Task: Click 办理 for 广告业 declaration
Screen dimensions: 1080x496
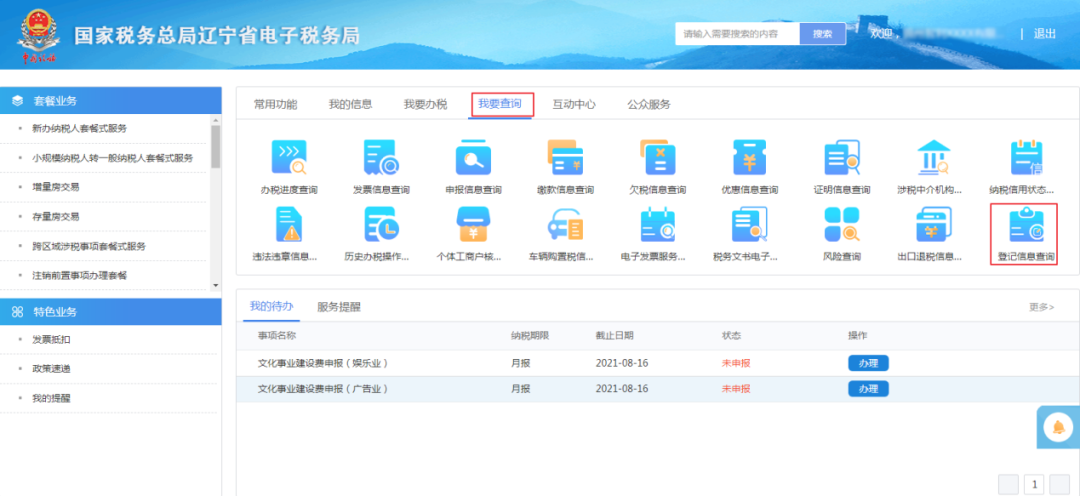Action: click(x=868, y=389)
